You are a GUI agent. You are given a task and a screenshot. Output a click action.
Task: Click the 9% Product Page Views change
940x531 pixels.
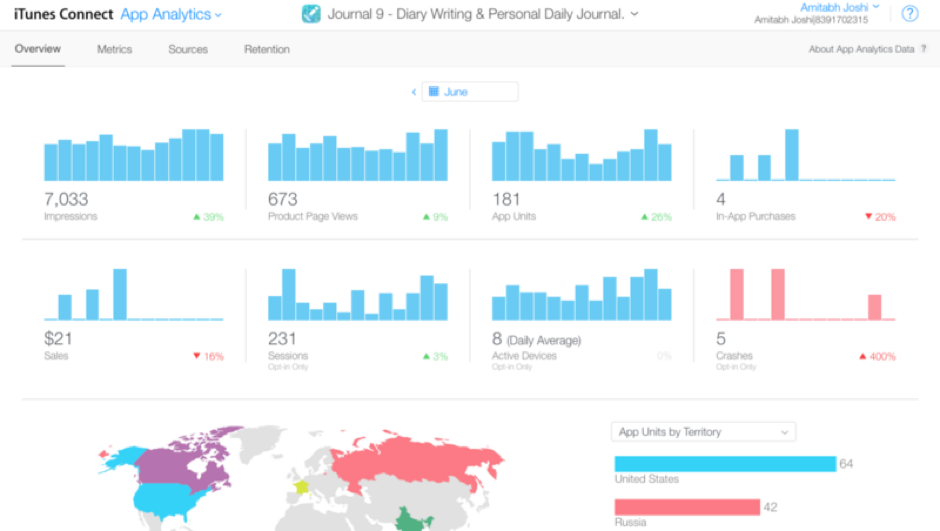(x=441, y=217)
